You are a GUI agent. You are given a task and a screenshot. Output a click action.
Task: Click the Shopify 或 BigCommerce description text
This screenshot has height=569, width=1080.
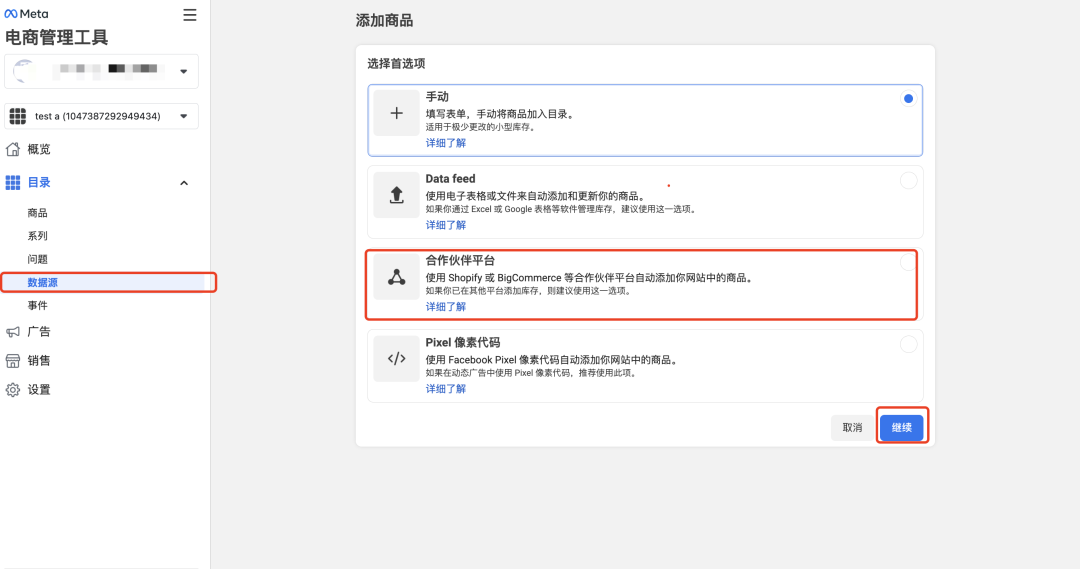pyautogui.click(x=591, y=278)
